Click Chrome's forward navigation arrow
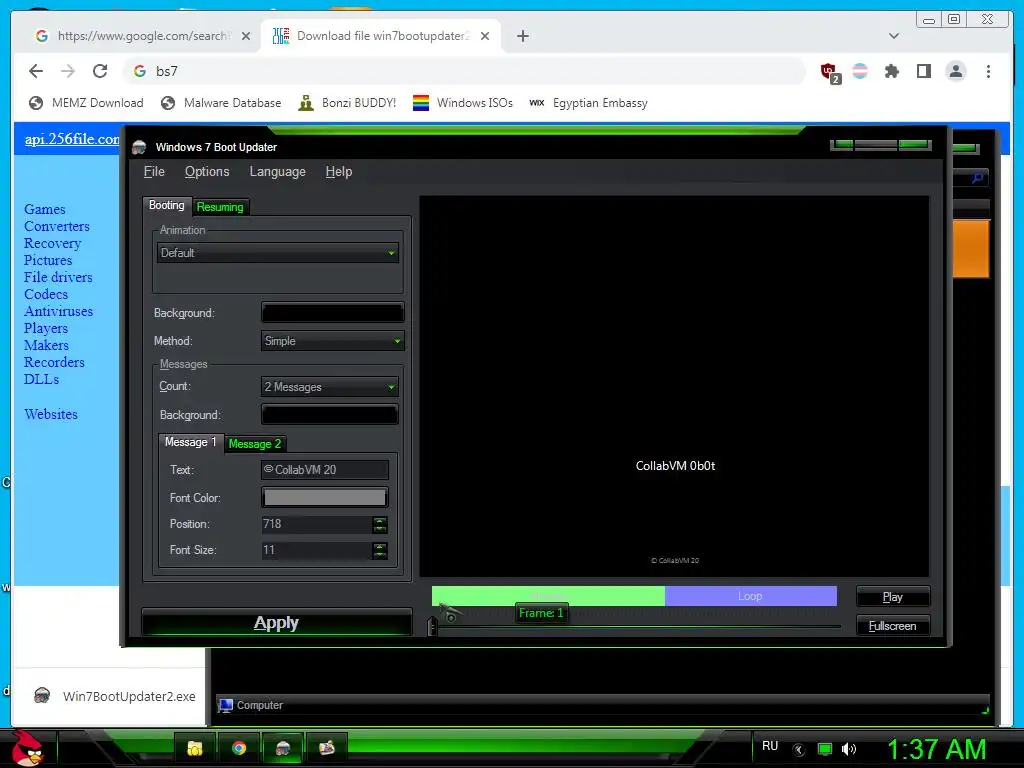Viewport: 1024px width, 768px height. [x=68, y=71]
